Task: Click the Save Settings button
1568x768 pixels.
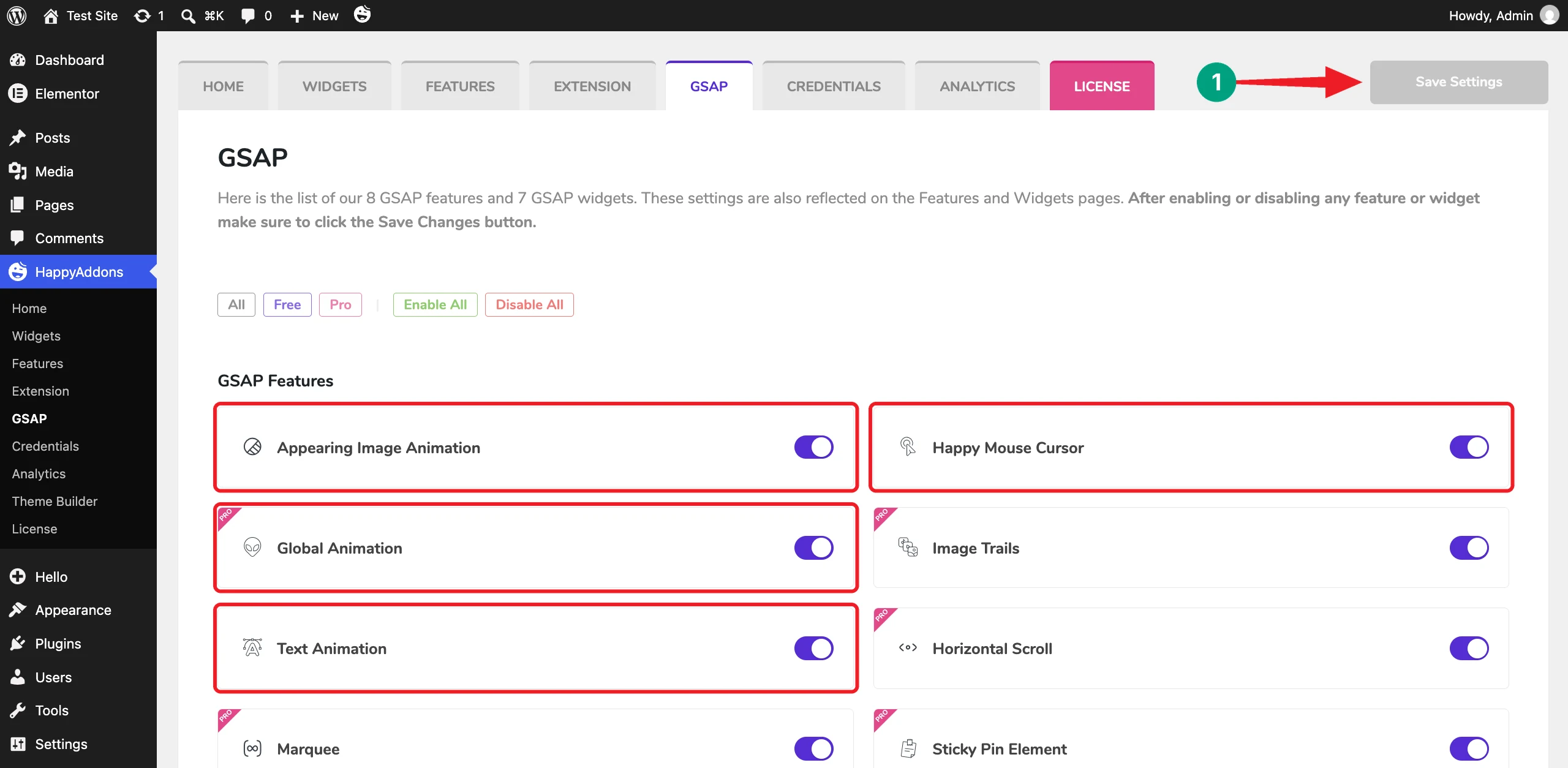Action: click(1459, 82)
